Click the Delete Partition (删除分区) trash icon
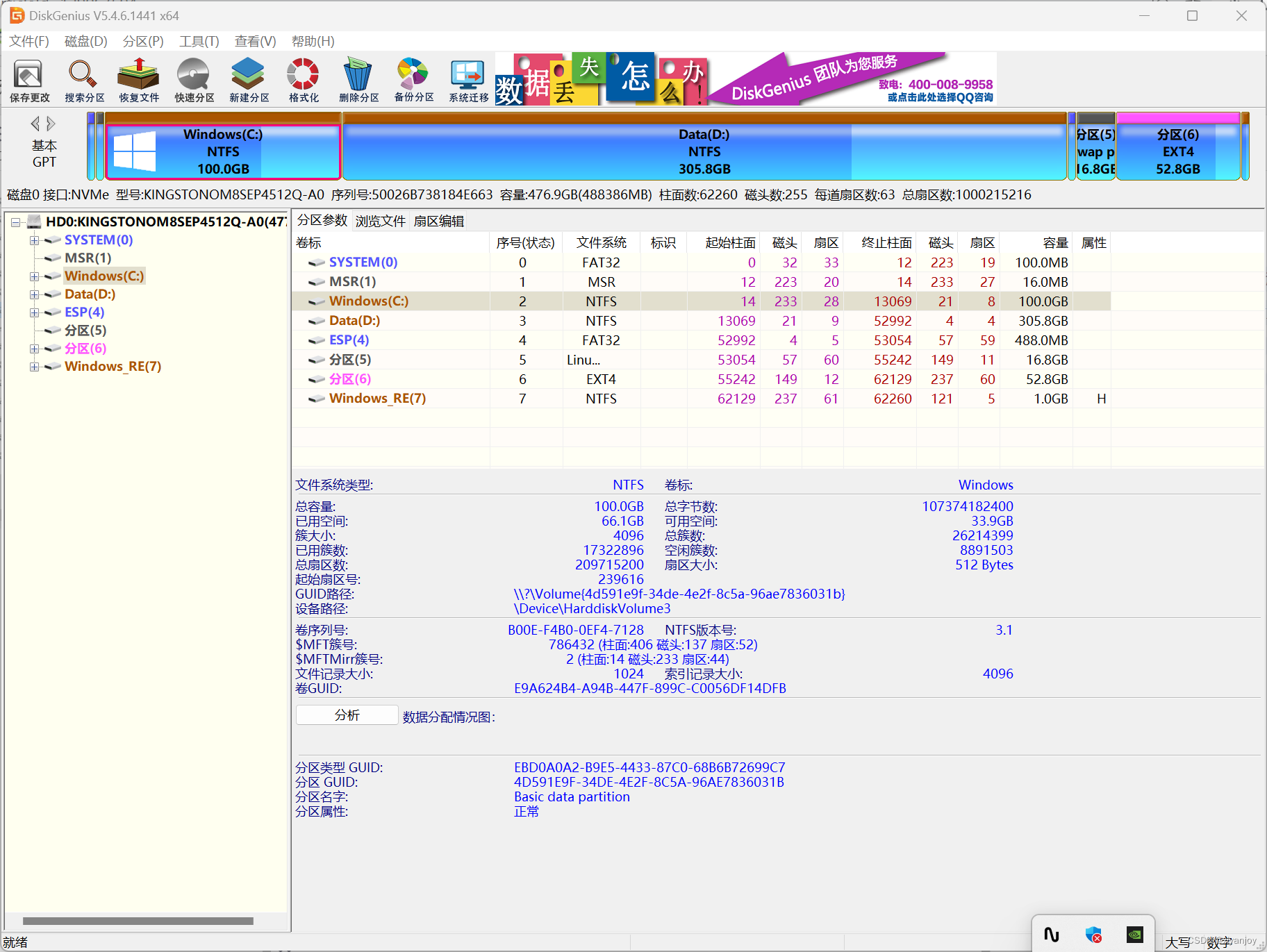The width and height of the screenshot is (1267, 952). coord(358,80)
